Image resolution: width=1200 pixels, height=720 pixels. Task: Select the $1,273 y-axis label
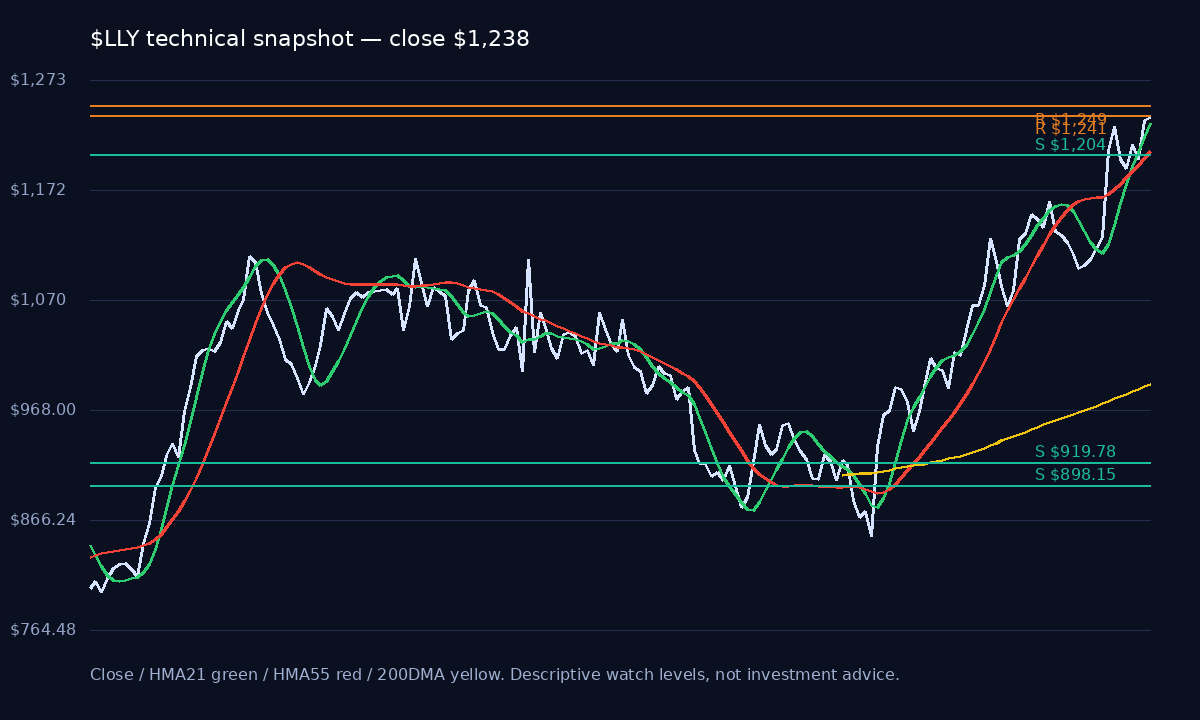38,80
